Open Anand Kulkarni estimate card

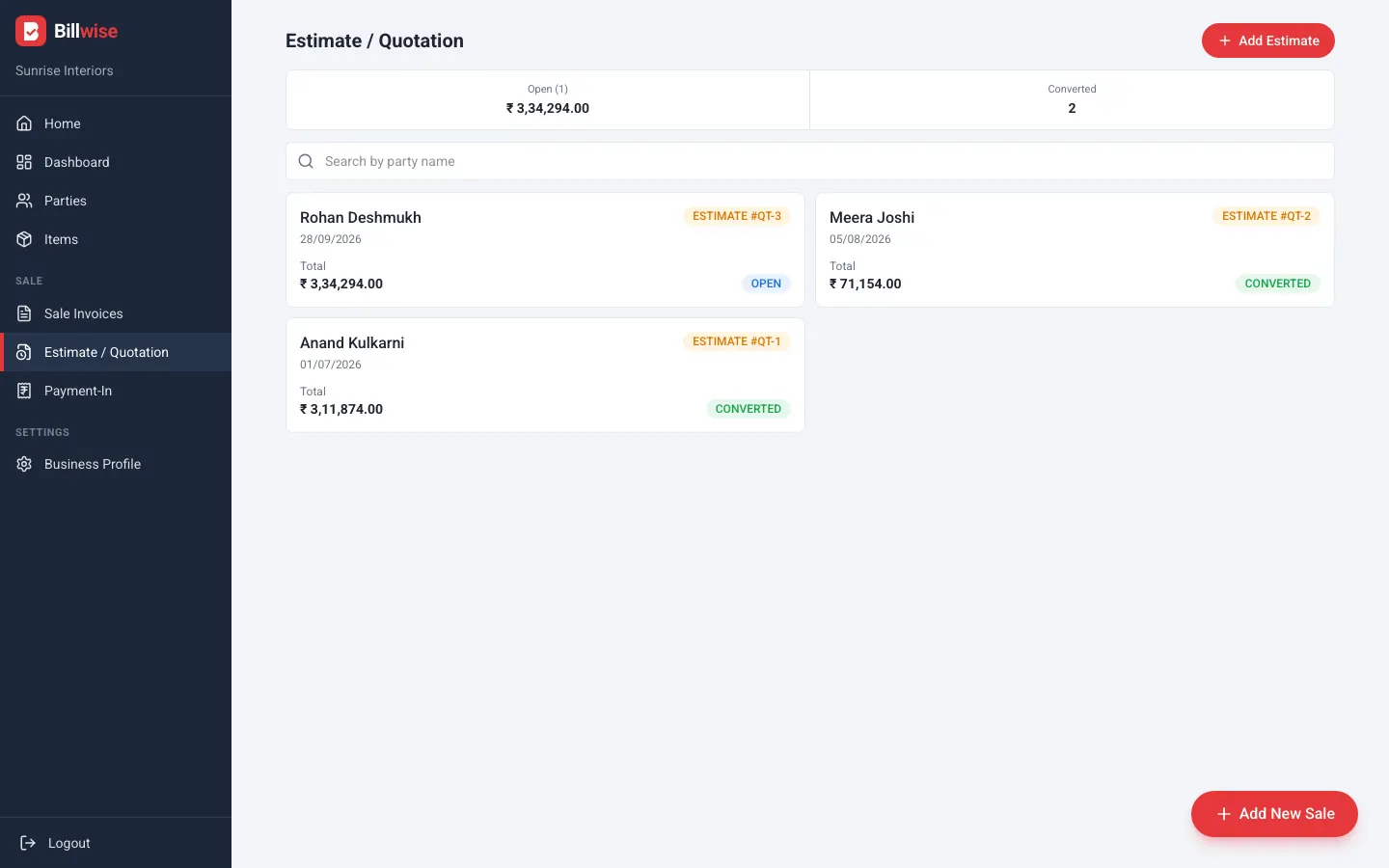point(545,375)
